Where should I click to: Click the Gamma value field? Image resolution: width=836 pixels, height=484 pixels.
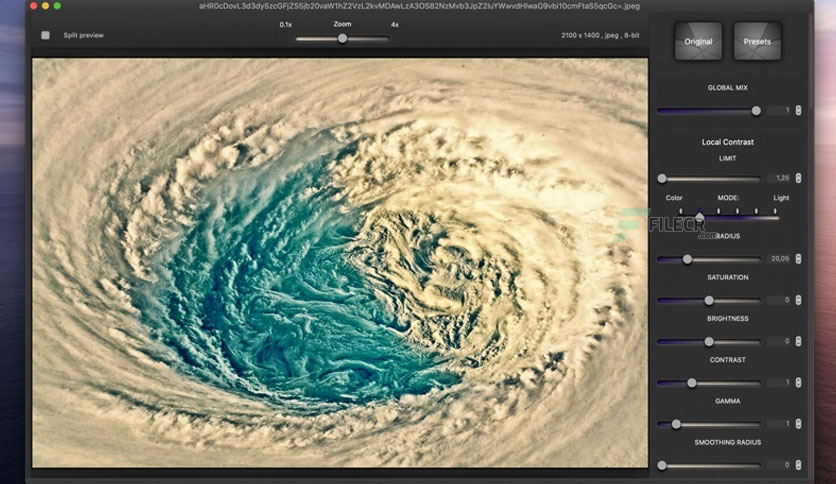point(780,424)
